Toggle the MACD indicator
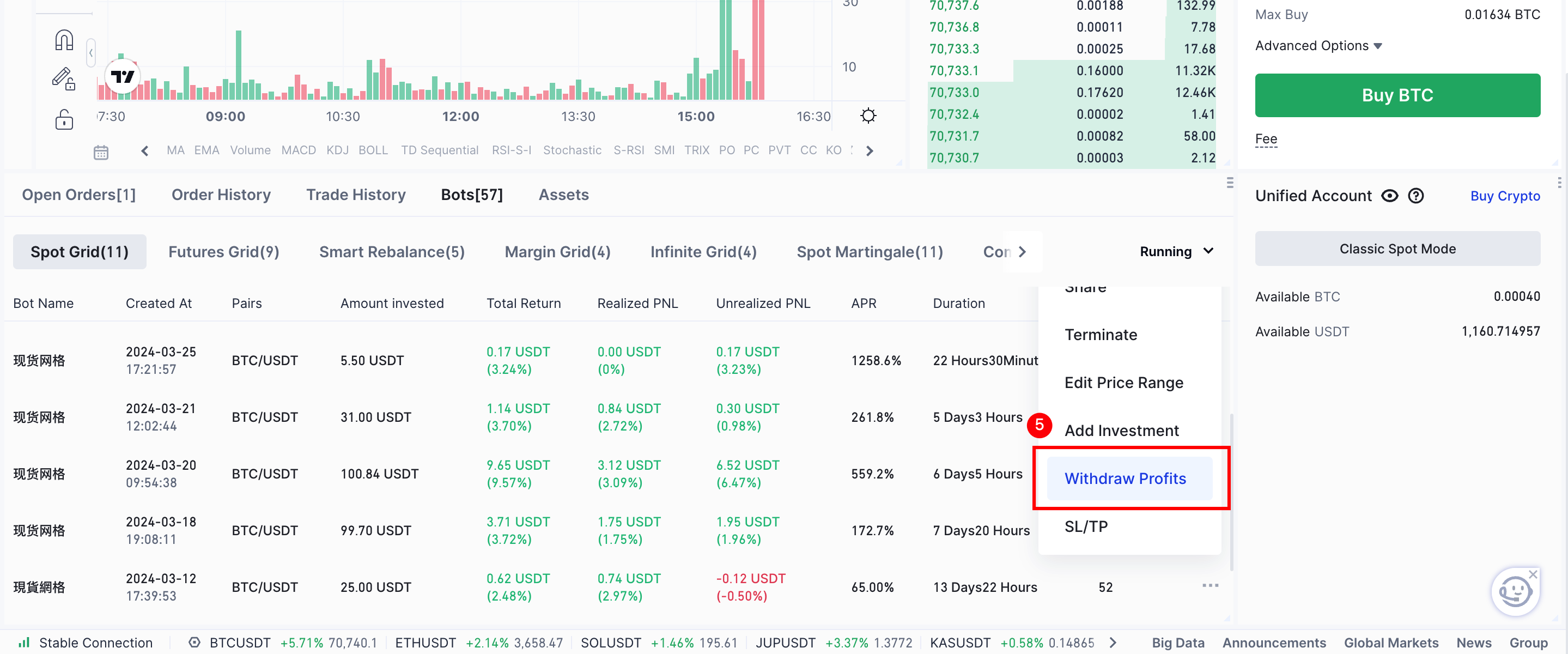The height and width of the screenshot is (654, 1568). (x=298, y=150)
